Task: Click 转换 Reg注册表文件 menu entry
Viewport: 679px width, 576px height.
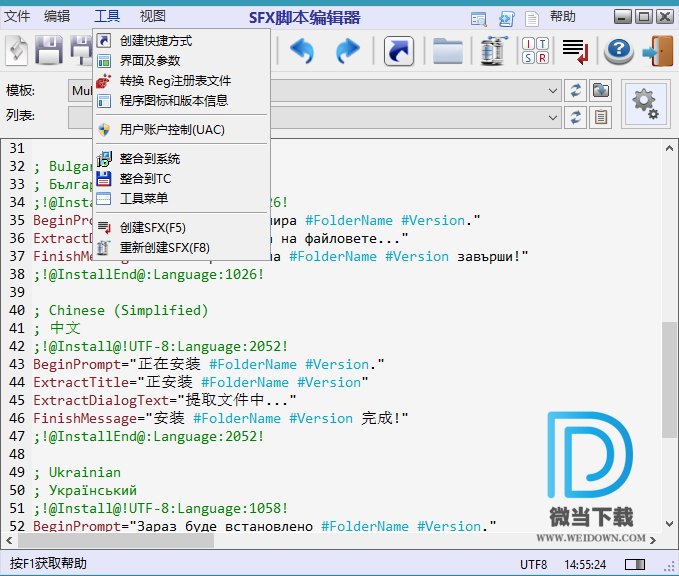Action: [x=175, y=81]
